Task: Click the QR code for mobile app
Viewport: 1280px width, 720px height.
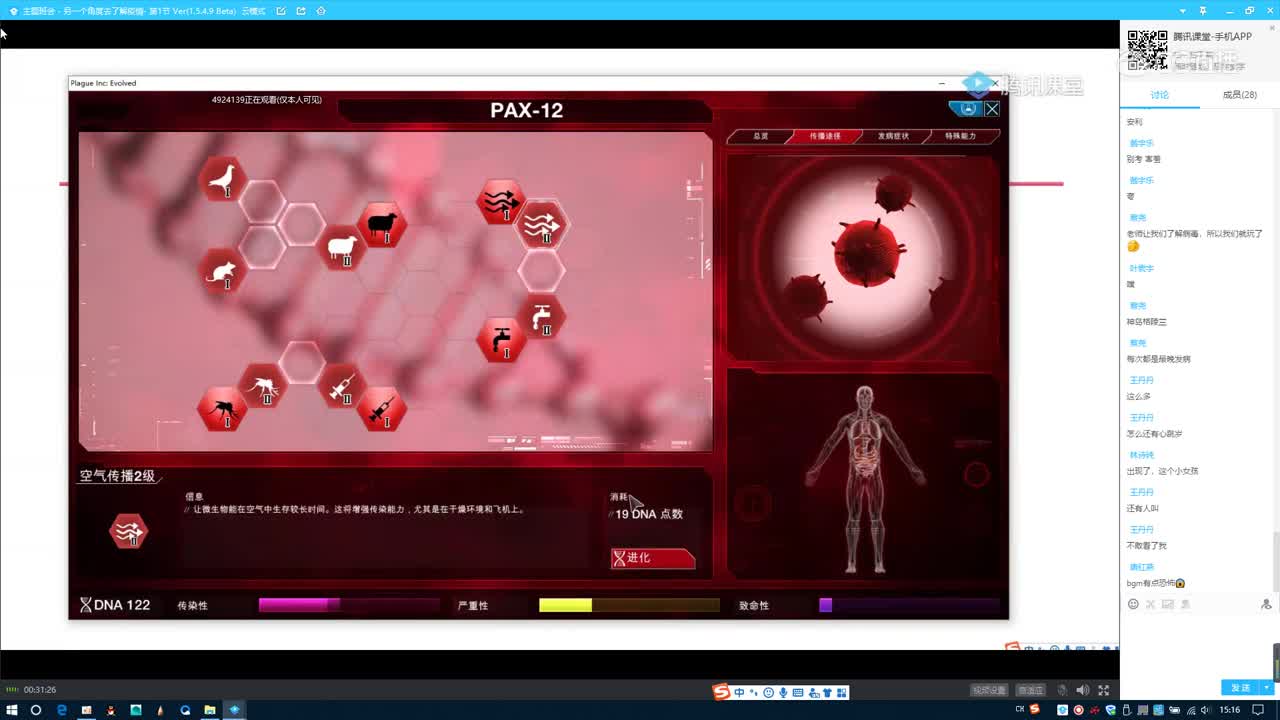Action: pos(1147,50)
